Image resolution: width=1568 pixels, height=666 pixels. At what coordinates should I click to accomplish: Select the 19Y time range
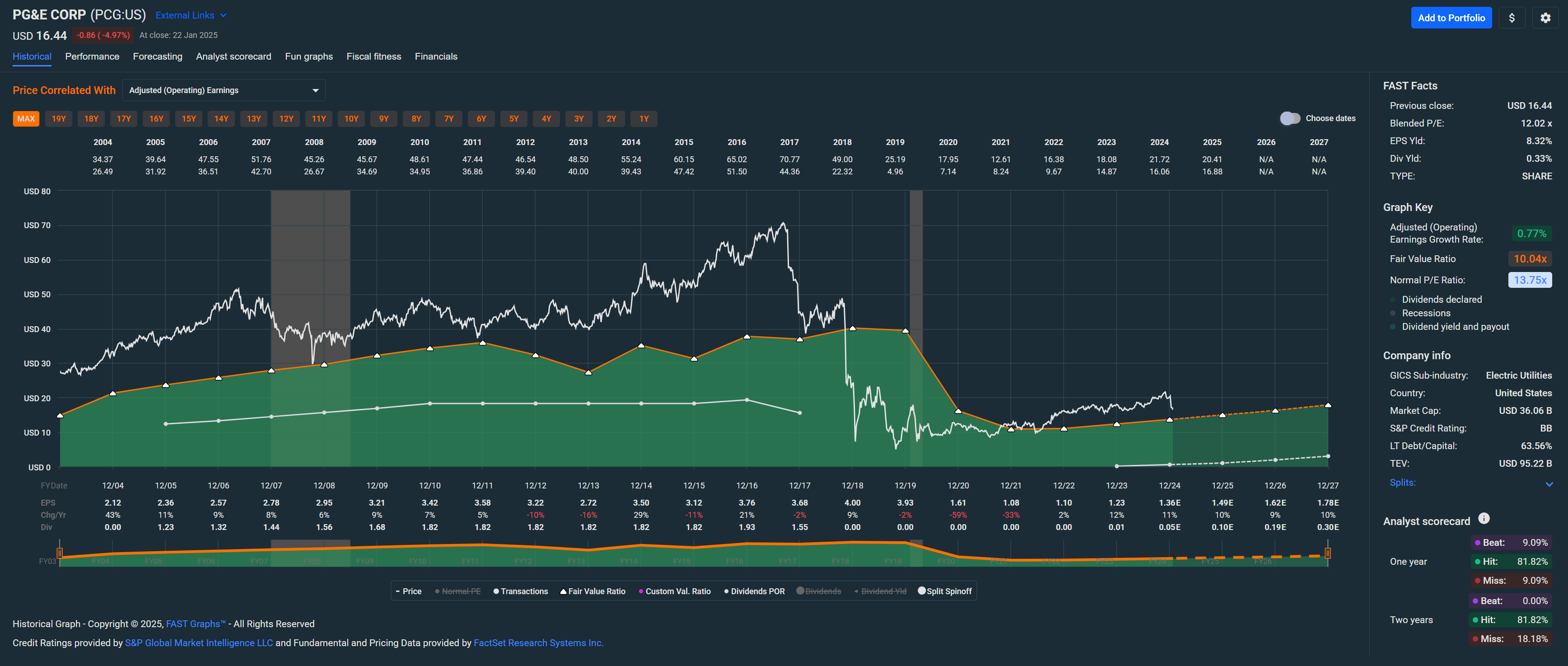58,119
